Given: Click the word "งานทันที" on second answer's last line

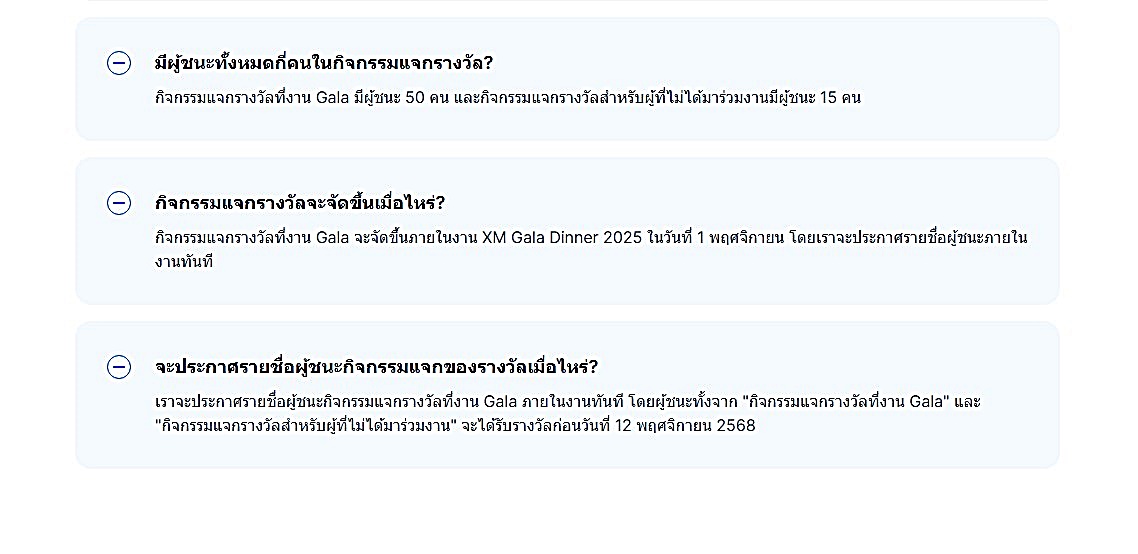Looking at the screenshot, I should pos(184,262).
